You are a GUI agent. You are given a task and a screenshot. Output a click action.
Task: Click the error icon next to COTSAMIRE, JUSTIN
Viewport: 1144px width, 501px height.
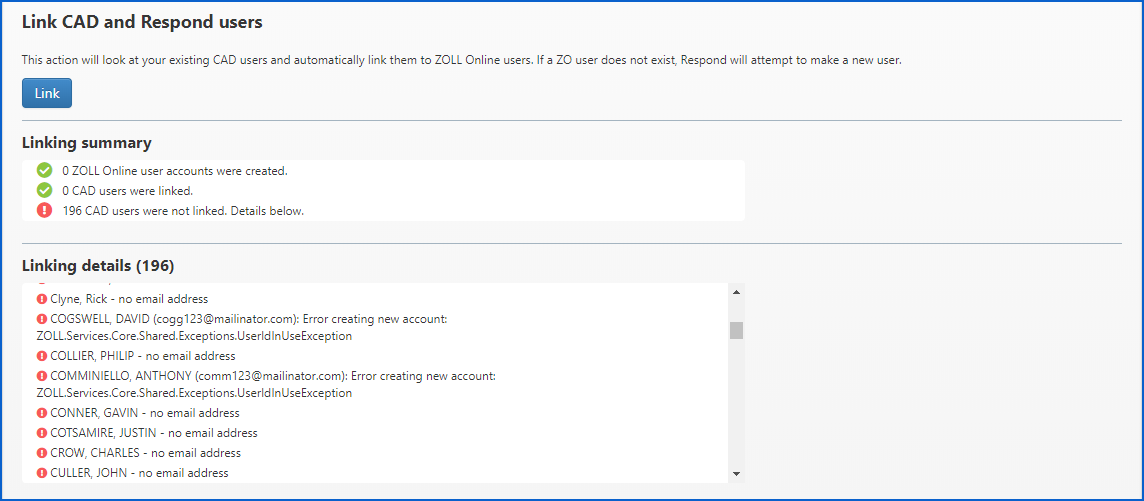tap(42, 433)
